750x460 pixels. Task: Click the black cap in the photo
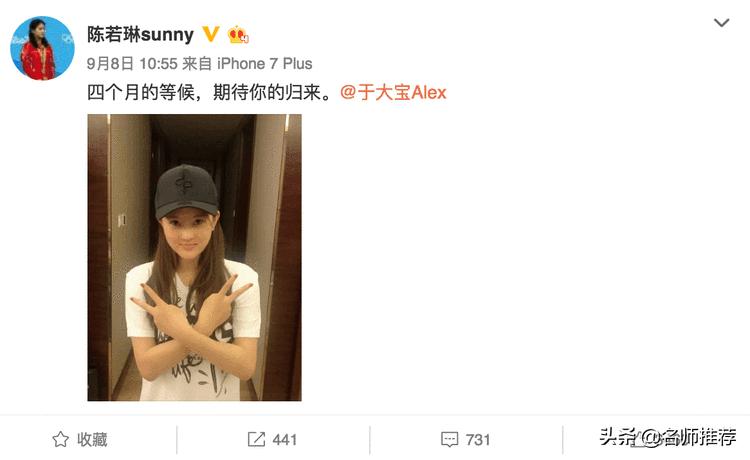(187, 191)
